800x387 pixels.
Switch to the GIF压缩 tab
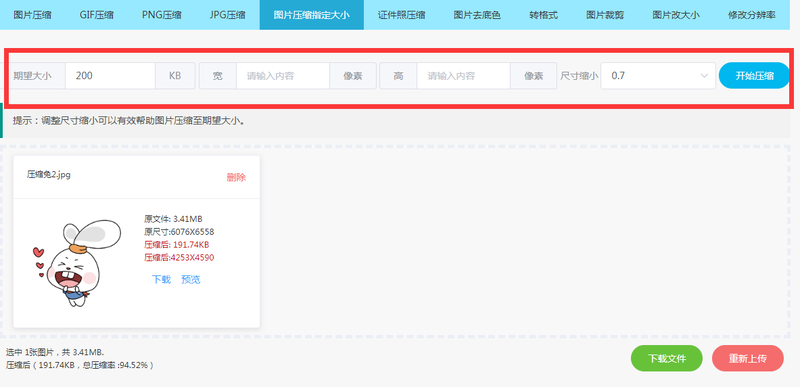(96, 15)
